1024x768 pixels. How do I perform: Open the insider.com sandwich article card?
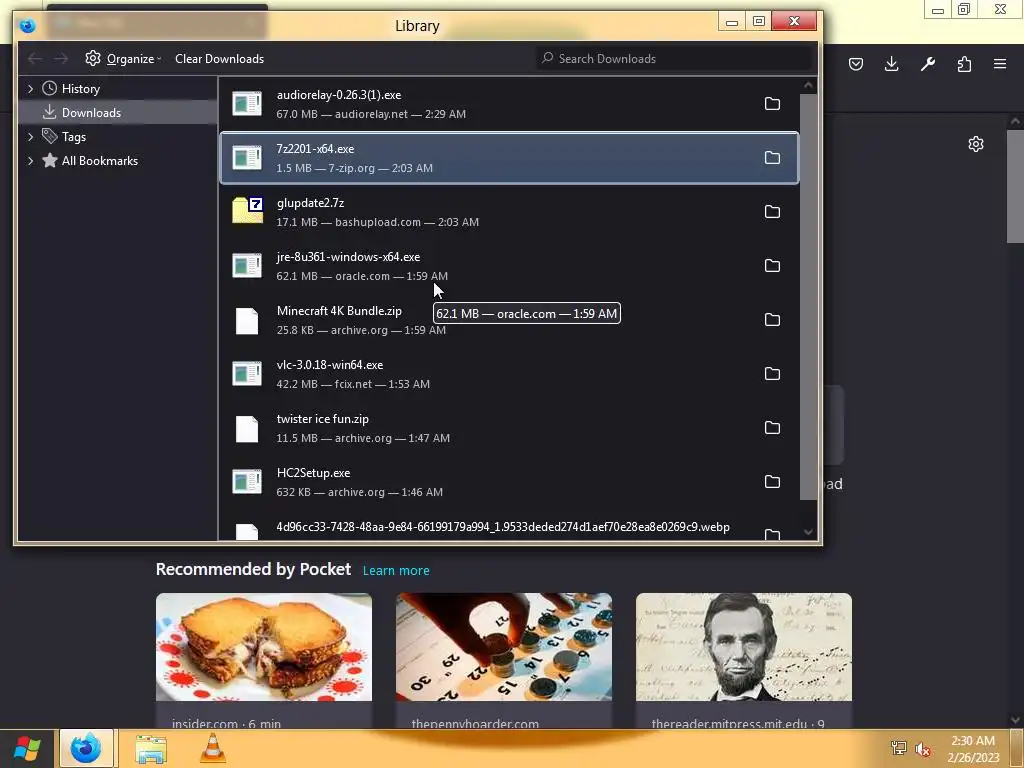coord(264,660)
